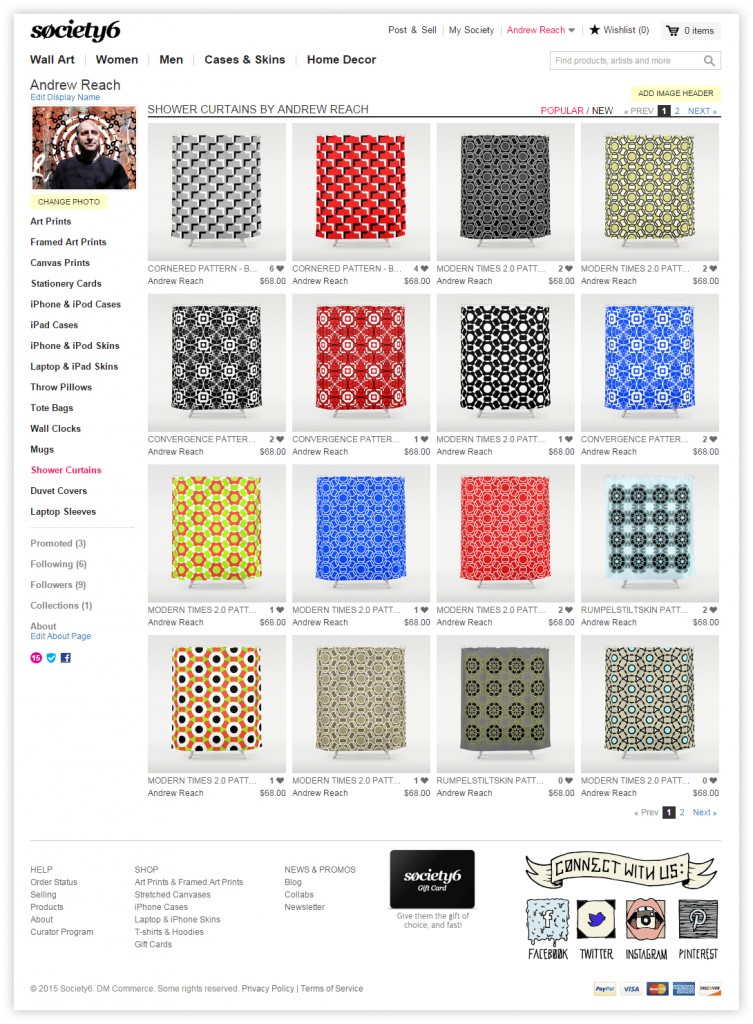
Task: Open the Instagram connect illustration
Action: [x=646, y=929]
